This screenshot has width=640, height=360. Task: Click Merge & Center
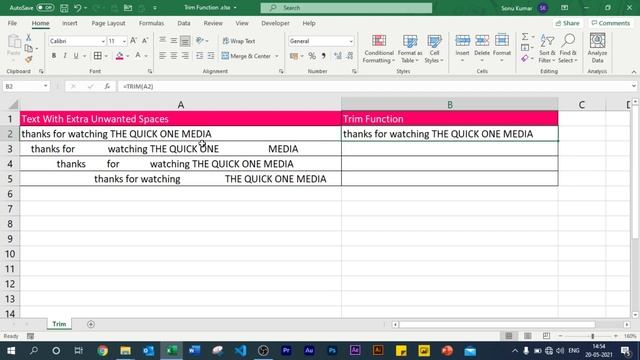pos(246,56)
